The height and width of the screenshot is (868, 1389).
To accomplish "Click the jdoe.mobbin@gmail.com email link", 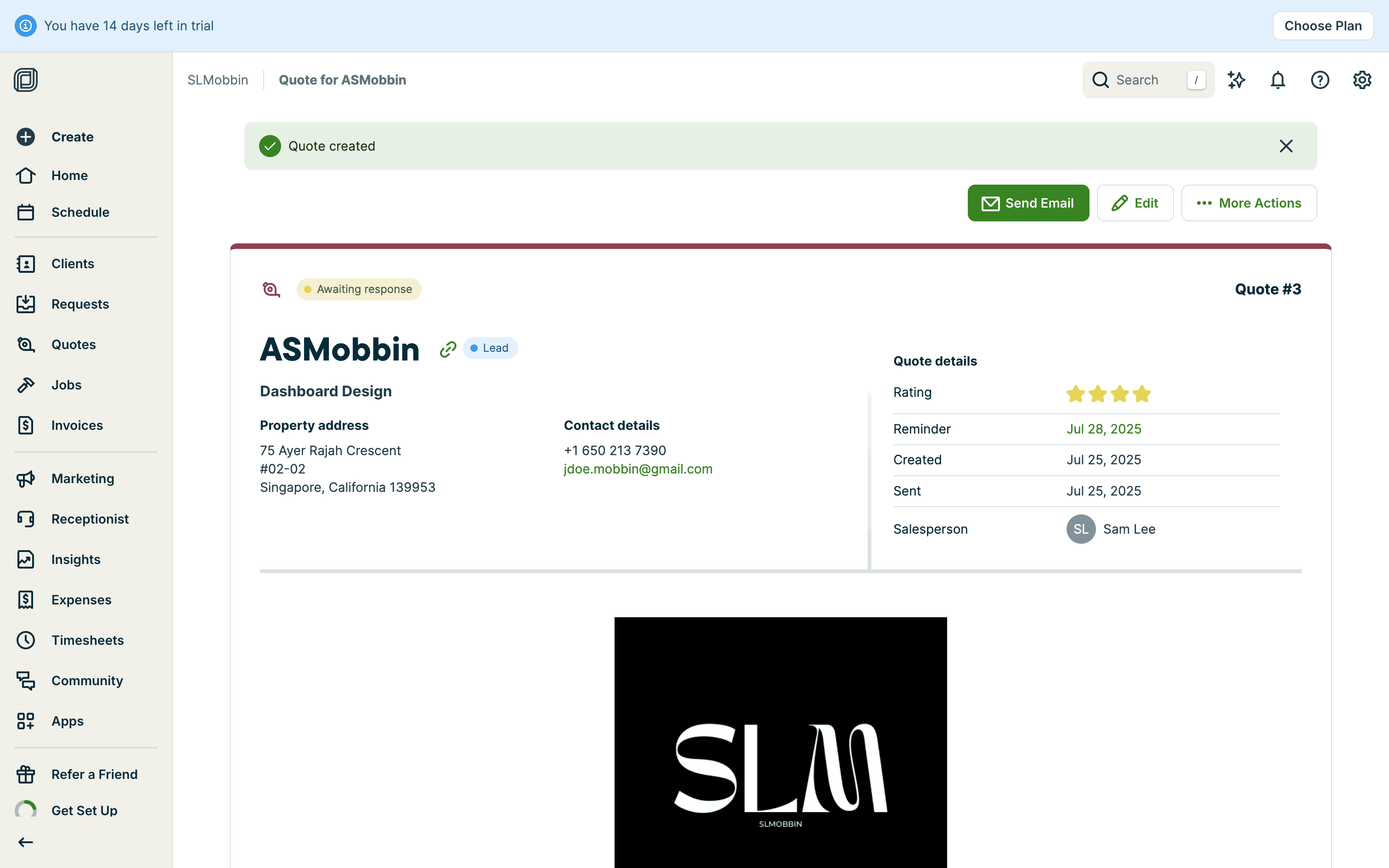I will [638, 469].
